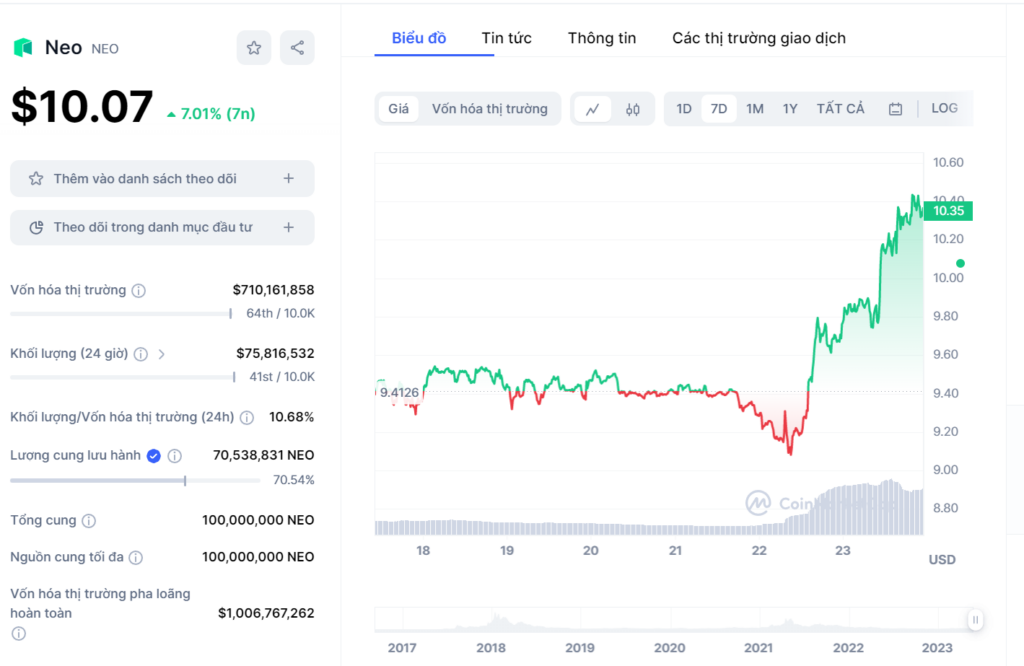Screen dimensions: 1024x666
Task: Select the line chart icon
Action: pos(592,109)
